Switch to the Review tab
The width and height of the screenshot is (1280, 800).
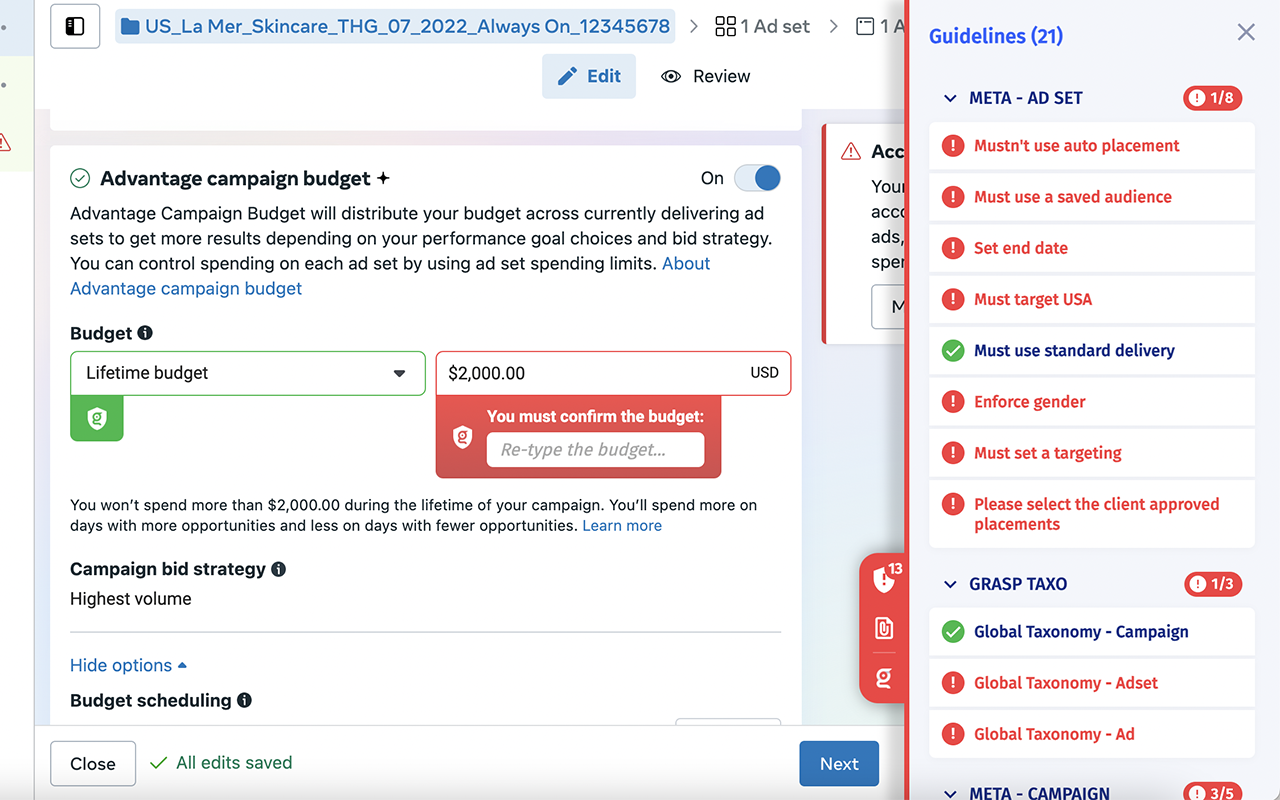point(706,76)
